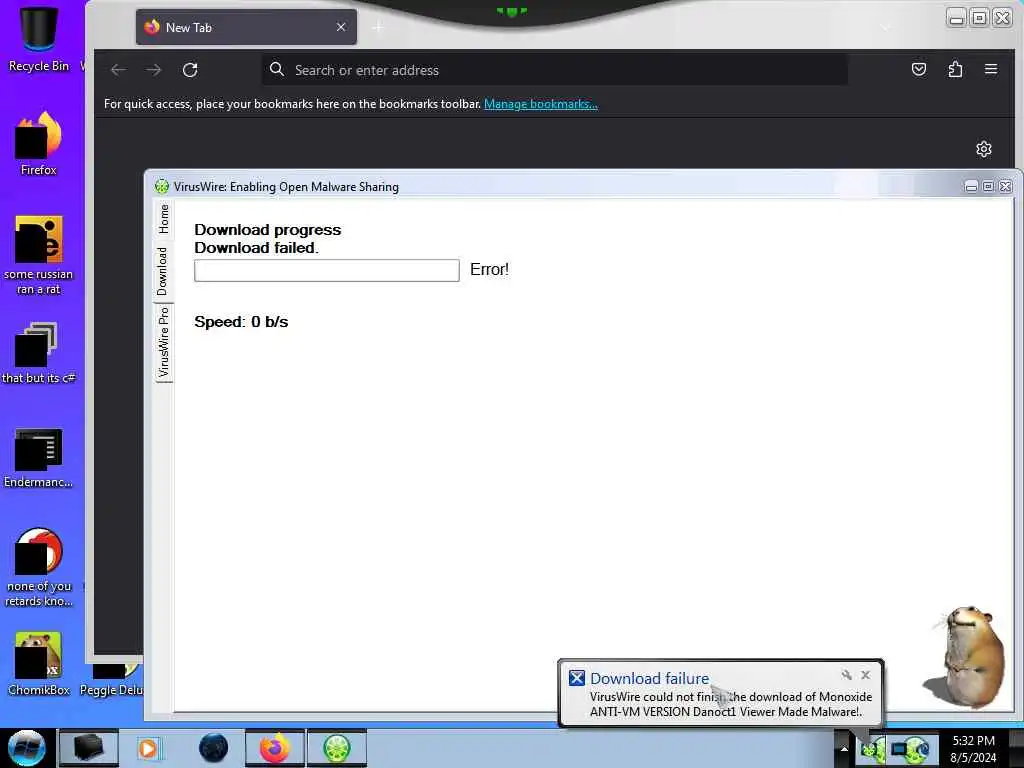Image resolution: width=1024 pixels, height=768 pixels.
Task: Minimize the VirusWire window
Action: click(x=971, y=187)
